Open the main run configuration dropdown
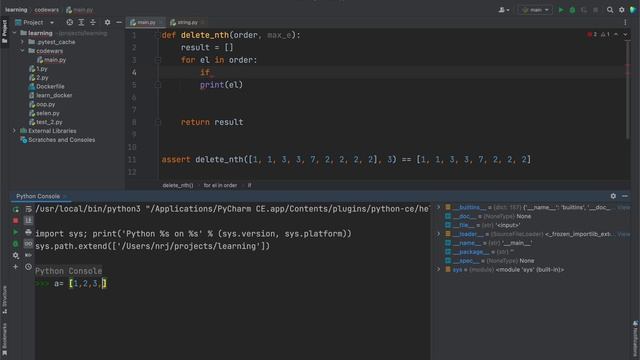Screen dimensions: 640x360 click(x=535, y=10)
